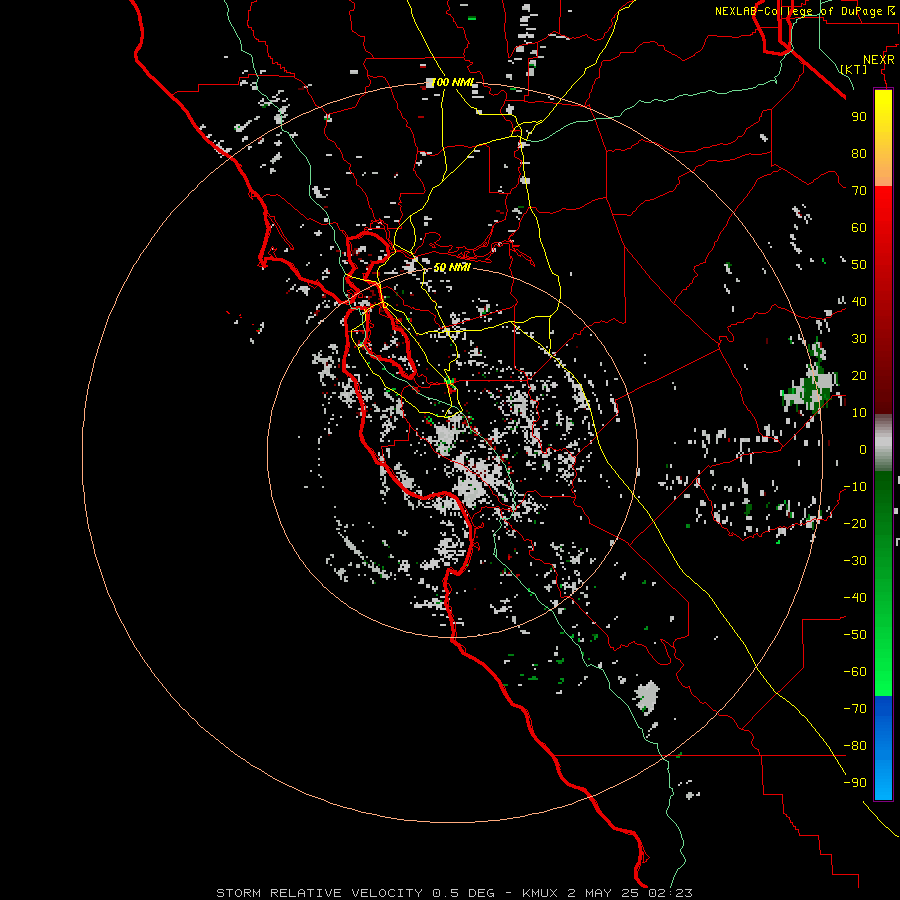Click the "100 NMI" range ring label

point(452,83)
